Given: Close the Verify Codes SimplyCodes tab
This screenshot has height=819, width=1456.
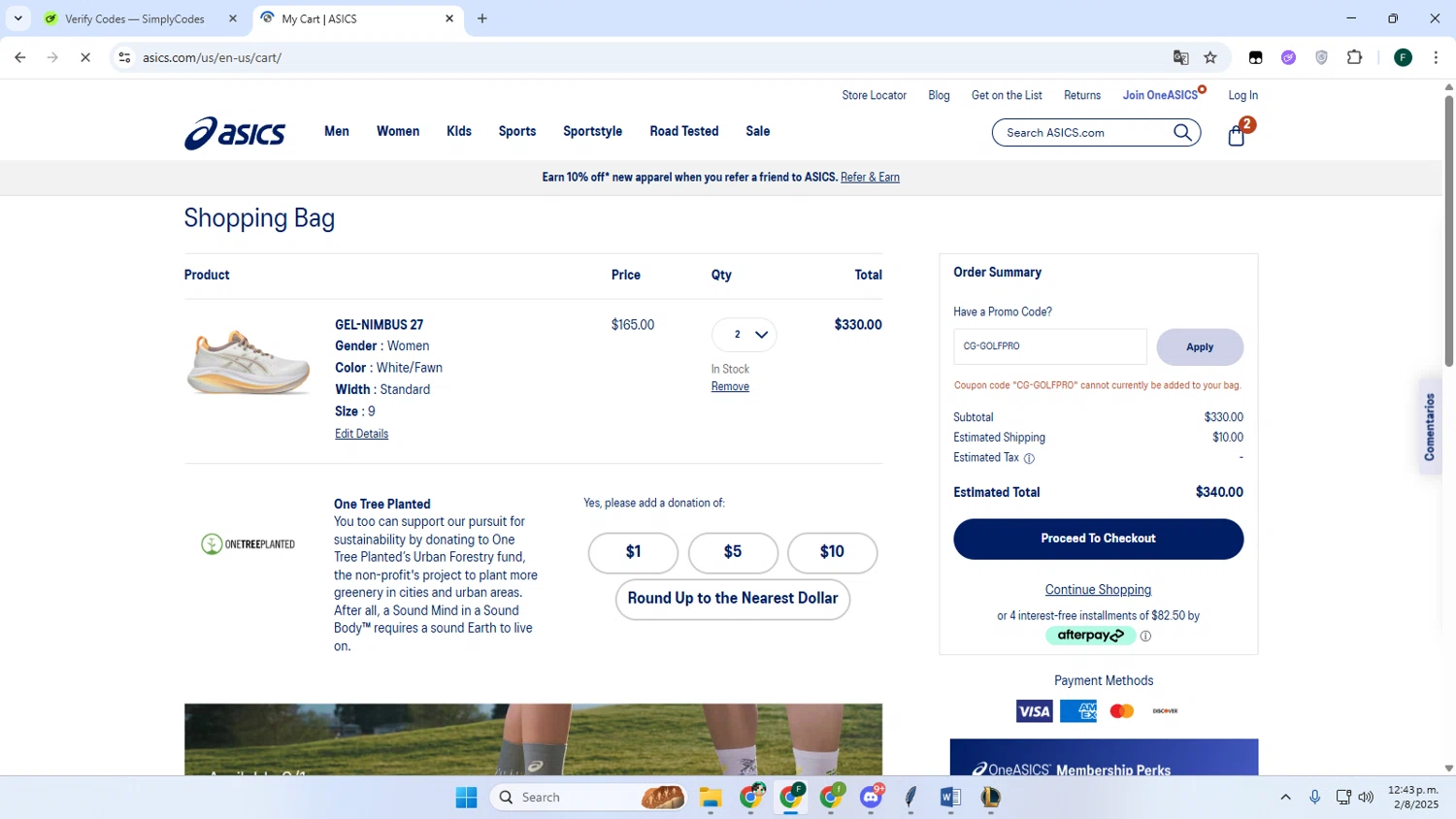Looking at the screenshot, I should click(233, 18).
